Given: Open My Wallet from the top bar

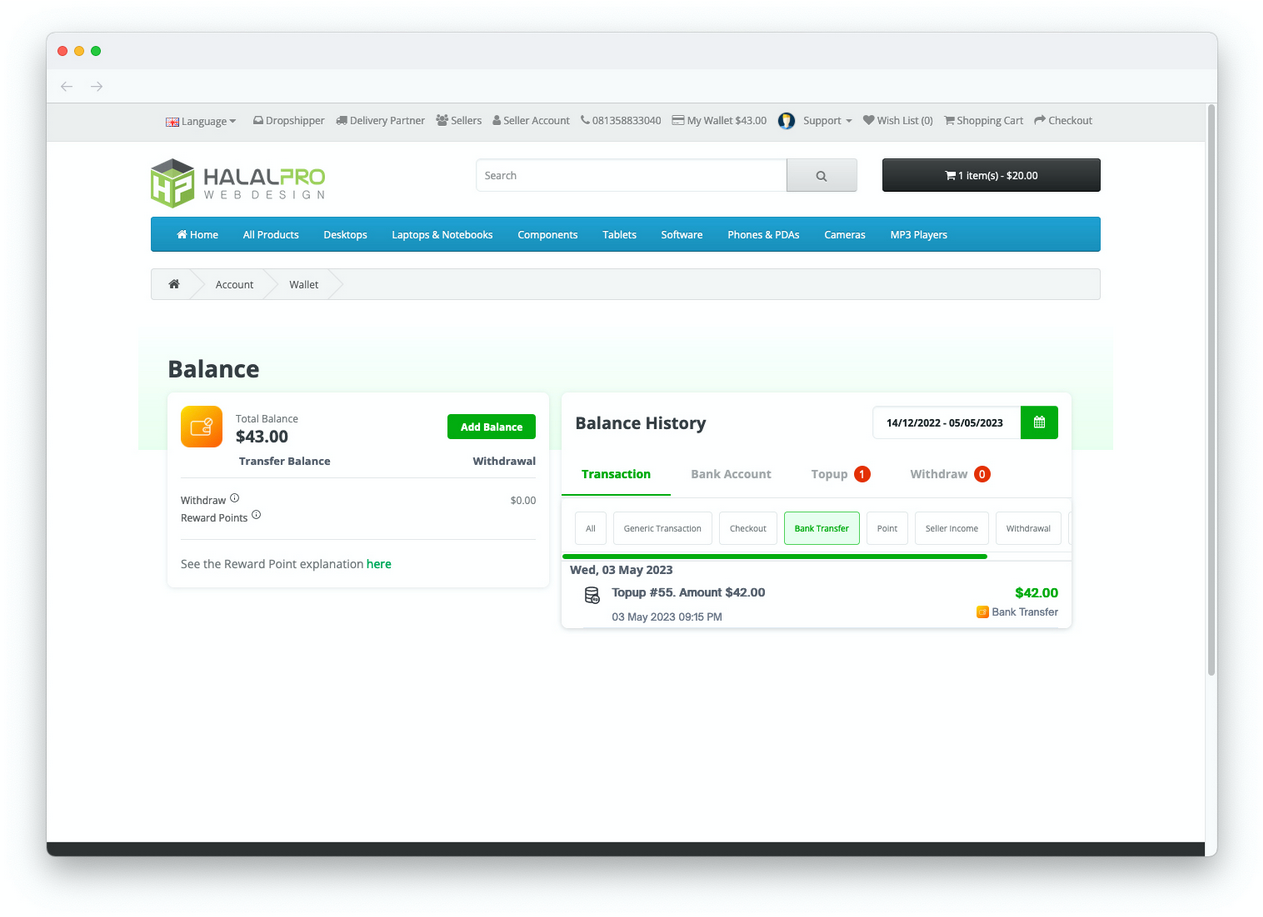Looking at the screenshot, I should pyautogui.click(x=719, y=120).
